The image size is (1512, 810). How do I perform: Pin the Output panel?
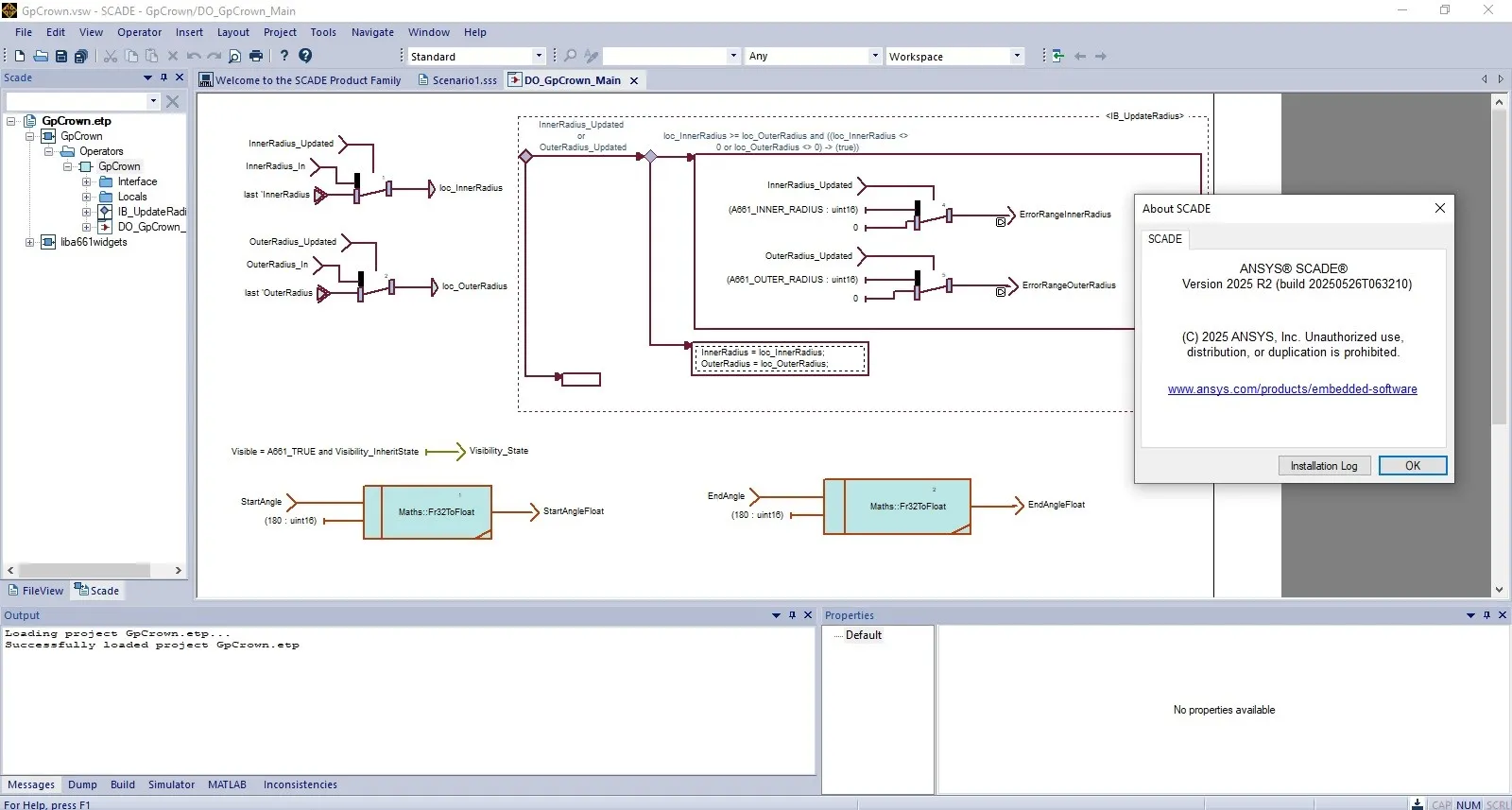pos(792,615)
